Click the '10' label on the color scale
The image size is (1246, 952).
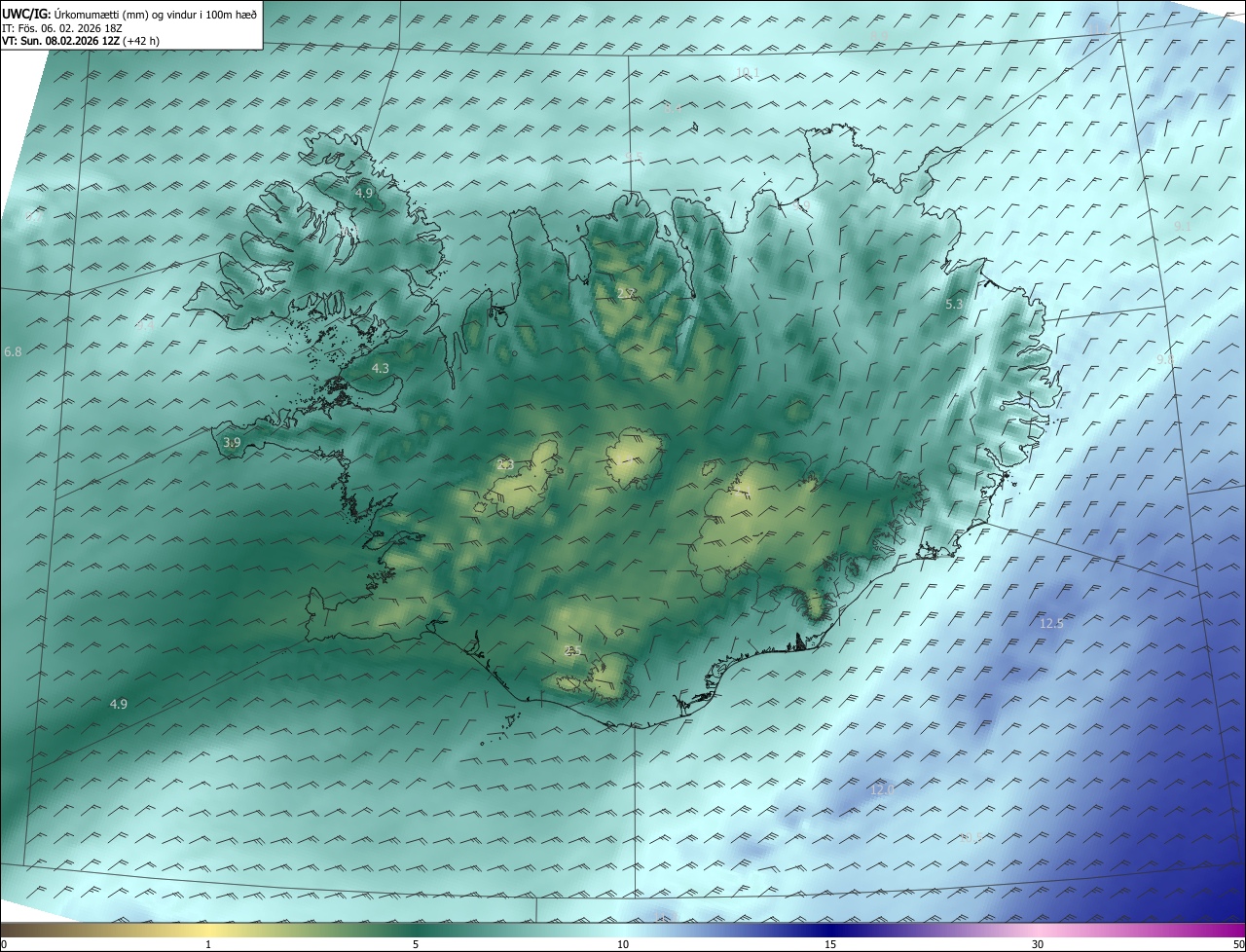(623, 944)
